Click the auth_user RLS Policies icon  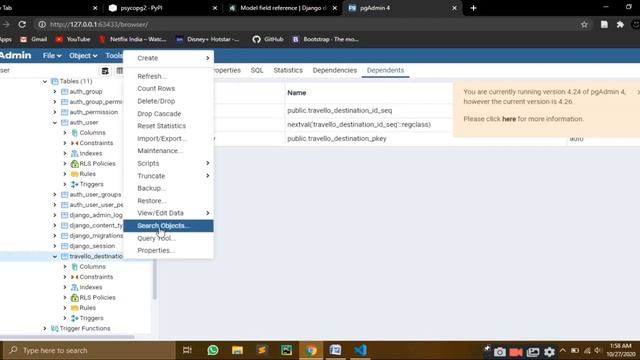(74, 164)
